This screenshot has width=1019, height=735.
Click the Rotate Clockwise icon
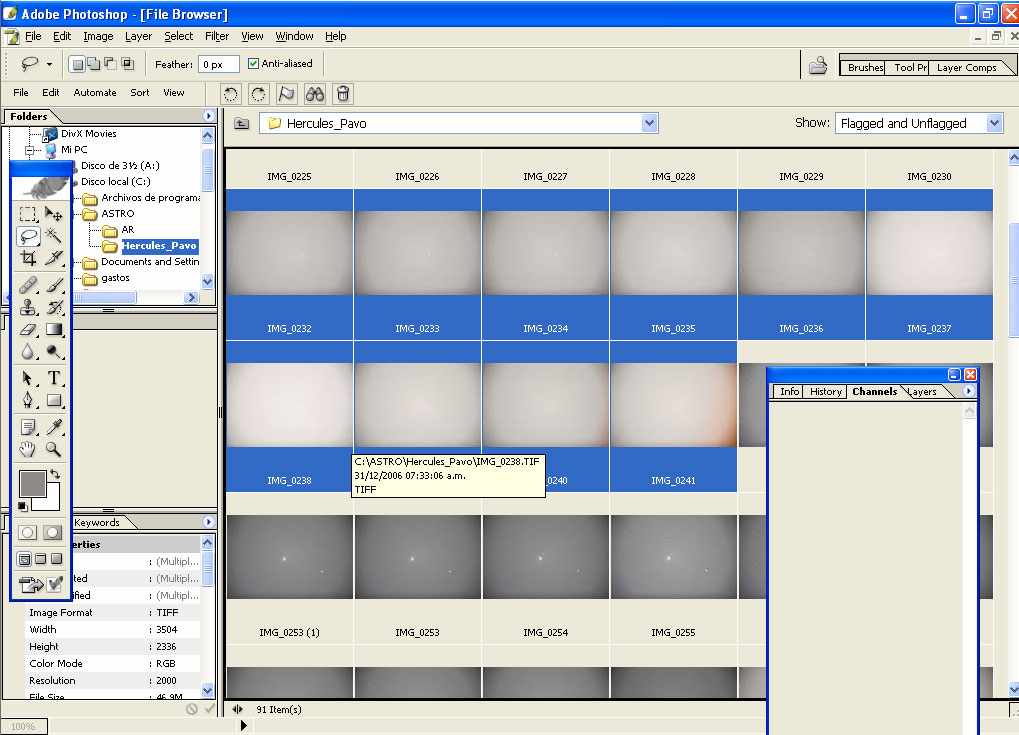(x=259, y=94)
